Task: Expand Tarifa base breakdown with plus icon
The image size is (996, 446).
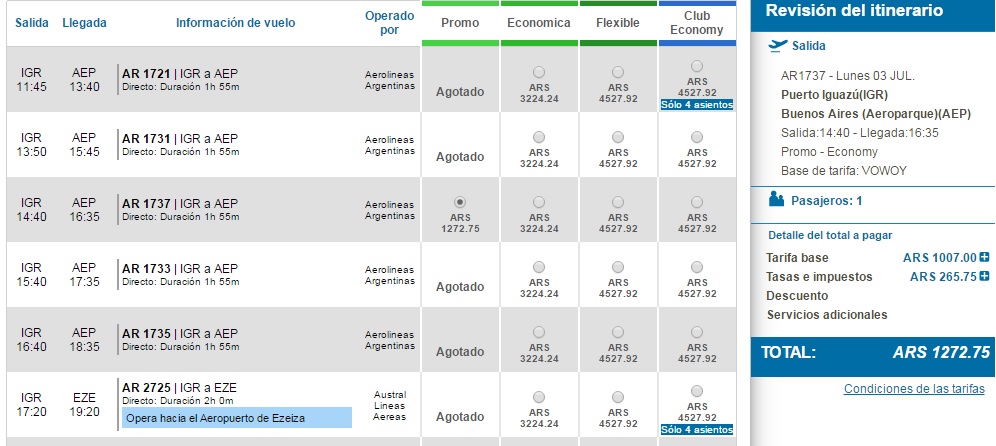Action: point(985,257)
